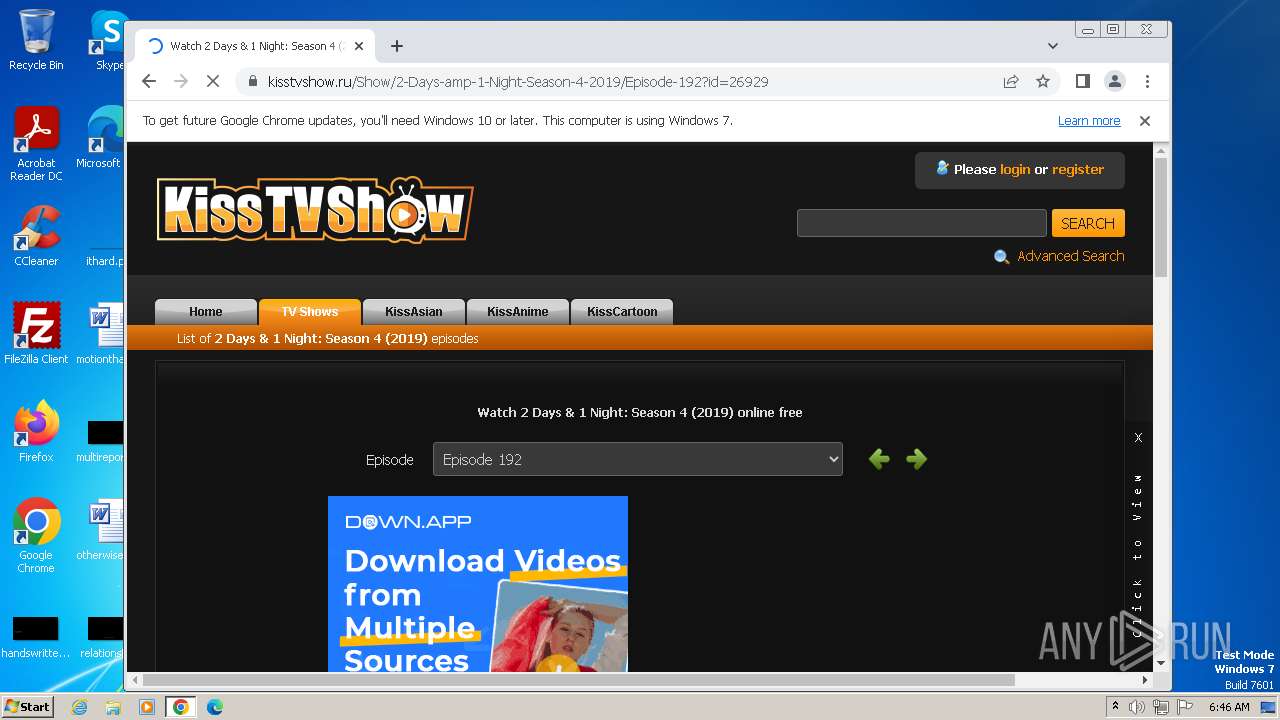Open media player from taskbar
The width and height of the screenshot is (1280, 720).
click(x=147, y=707)
